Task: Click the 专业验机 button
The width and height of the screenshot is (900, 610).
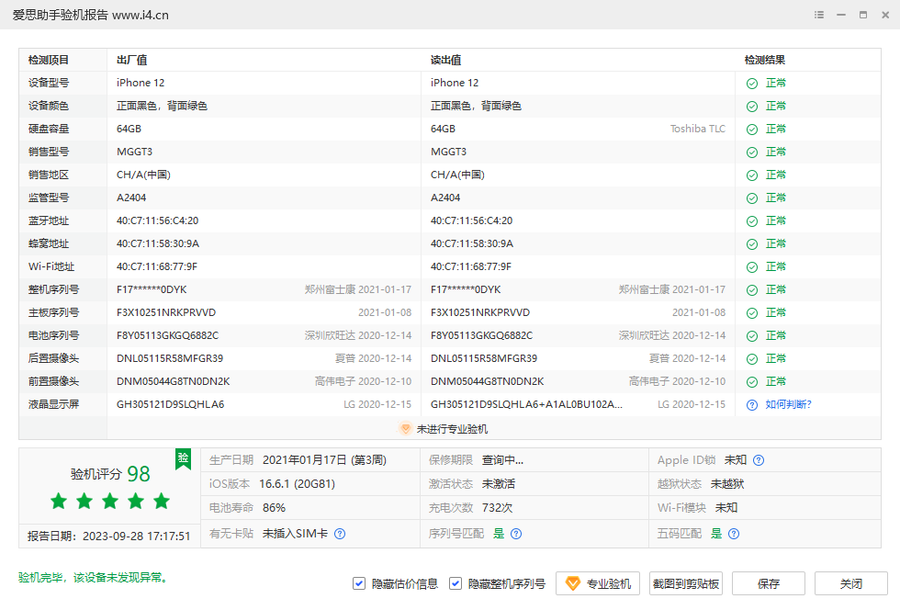Action: pyautogui.click(x=598, y=584)
